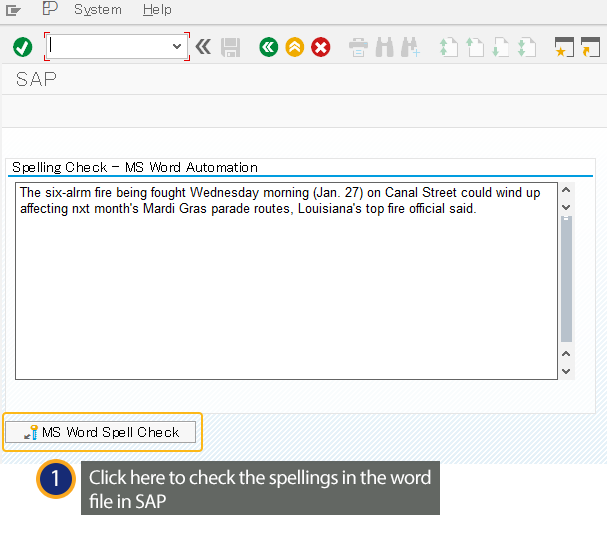607x542 pixels.
Task: Click the bottom scroll-down arrow in the editor
Action: tap(566, 371)
